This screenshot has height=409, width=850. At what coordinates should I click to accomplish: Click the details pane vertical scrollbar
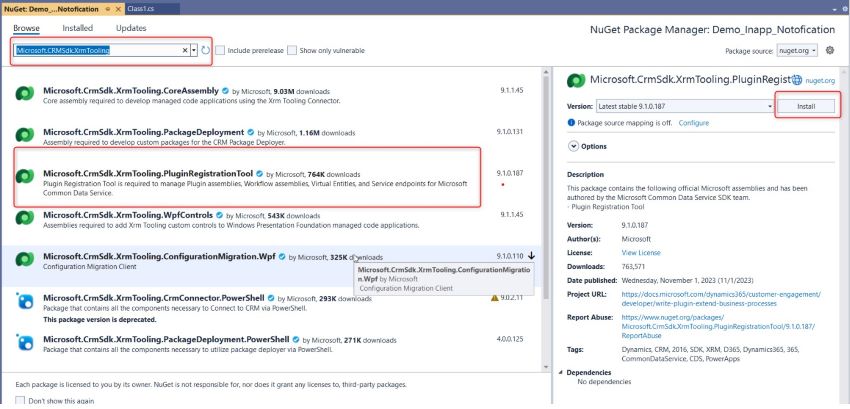click(843, 233)
